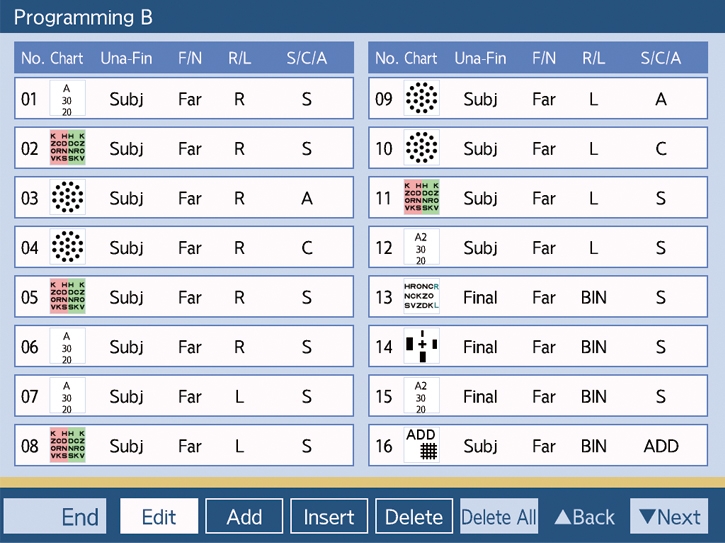Select the red-green chart icon in row 11

(421, 198)
